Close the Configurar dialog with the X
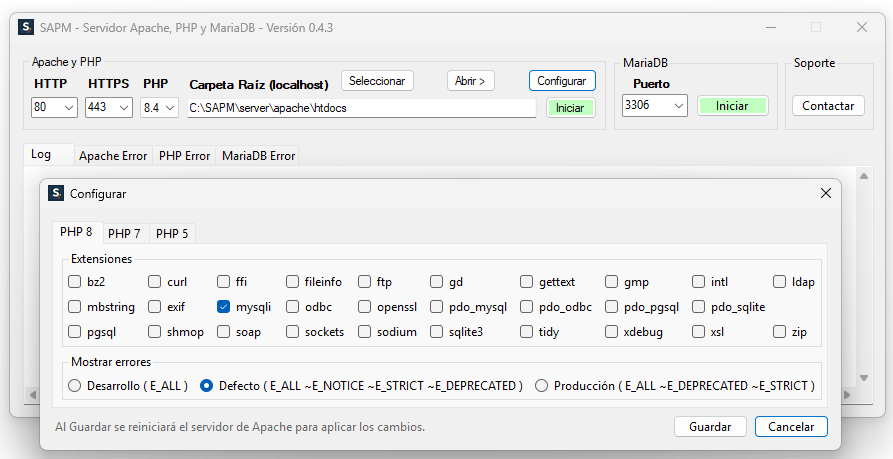 (x=825, y=193)
